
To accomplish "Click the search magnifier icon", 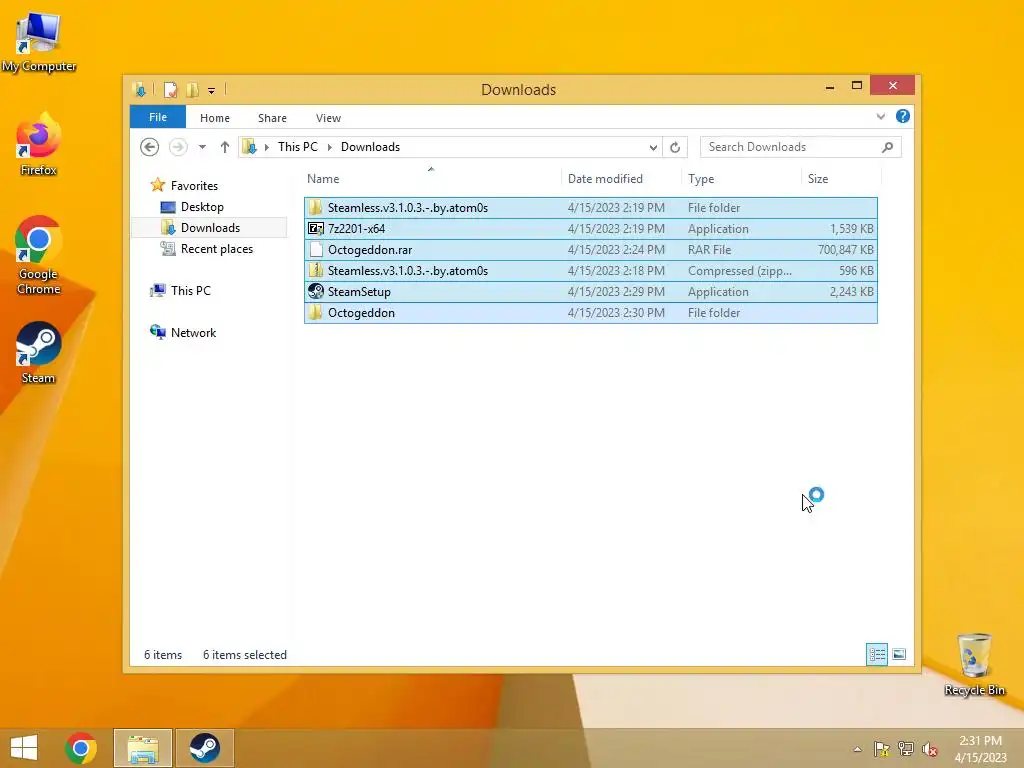I will 888,147.
